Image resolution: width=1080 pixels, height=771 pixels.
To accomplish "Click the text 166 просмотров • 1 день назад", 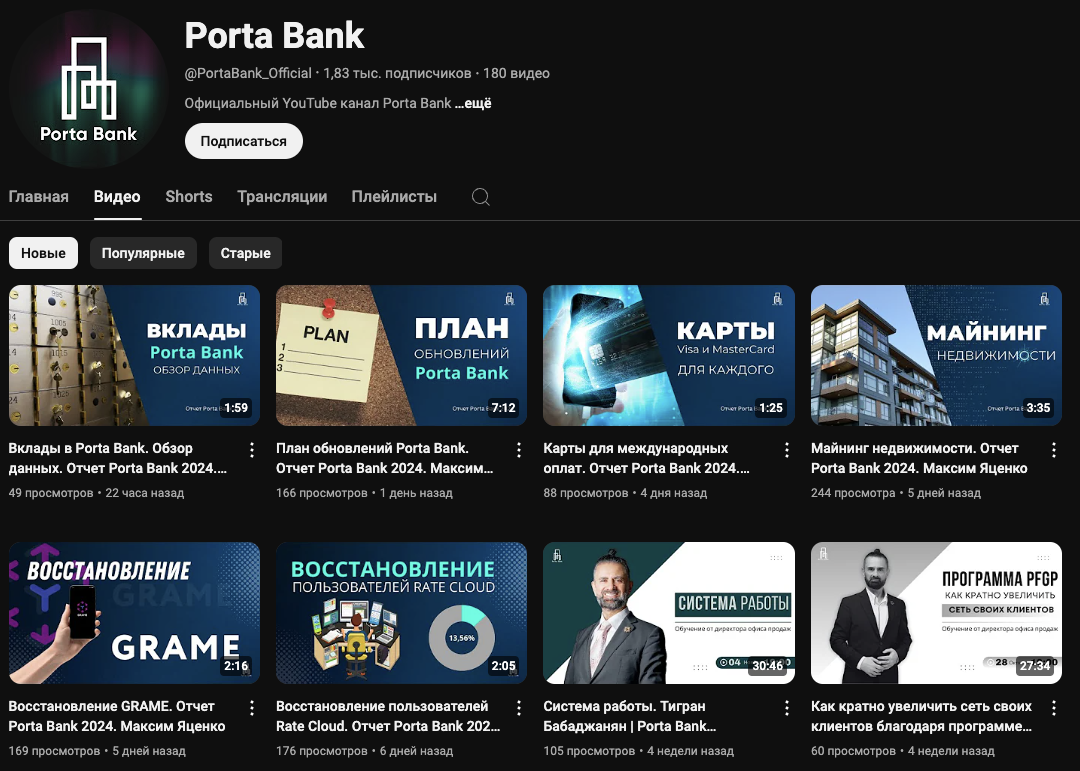I will [364, 493].
